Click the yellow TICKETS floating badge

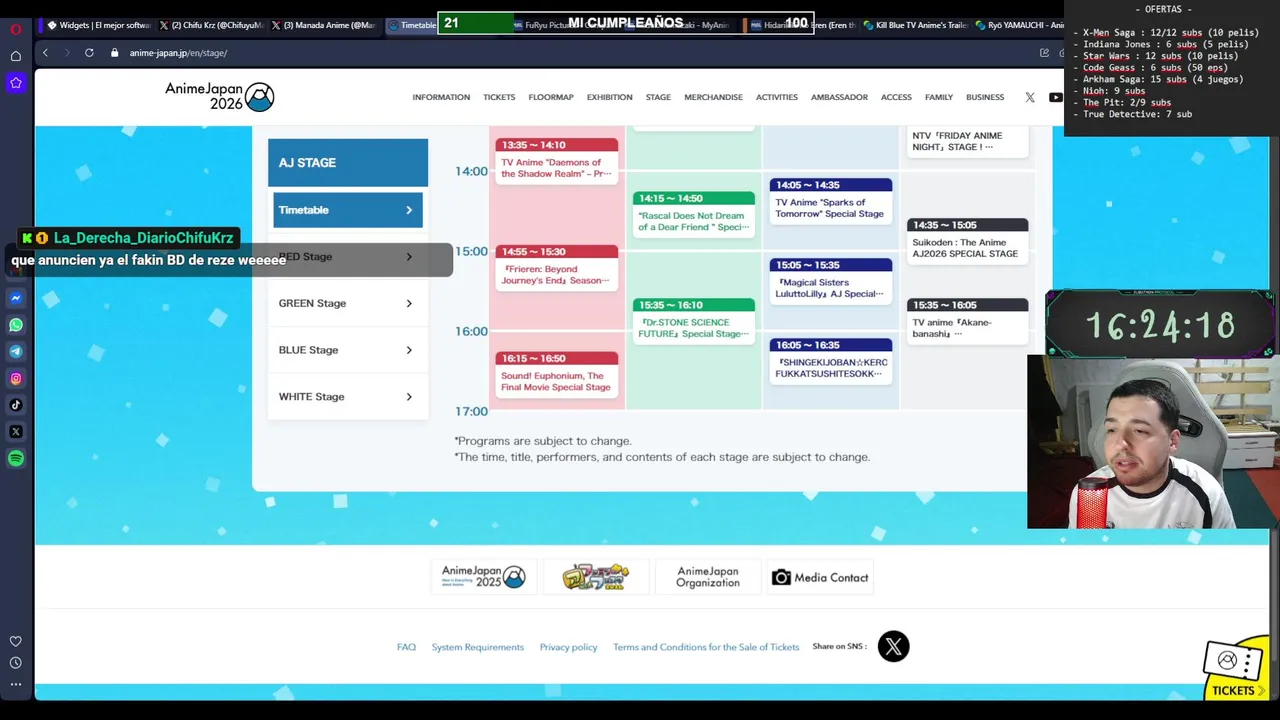click(x=1236, y=667)
